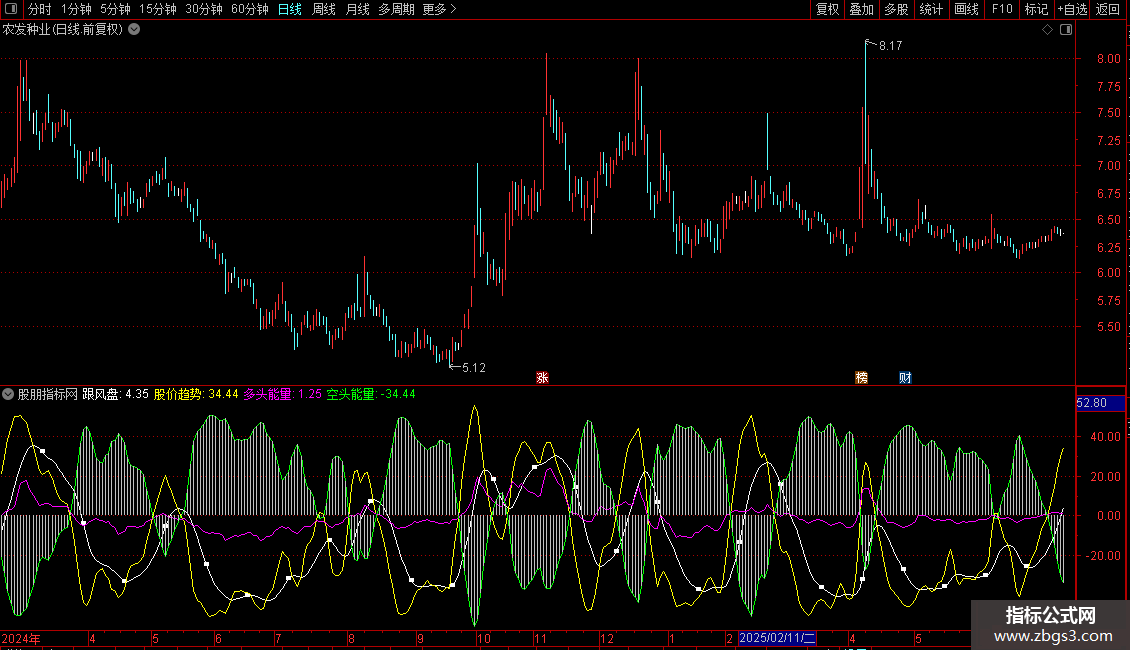Click the blue 财 event marker
Viewport: 1130px width, 650px height.
[905, 378]
